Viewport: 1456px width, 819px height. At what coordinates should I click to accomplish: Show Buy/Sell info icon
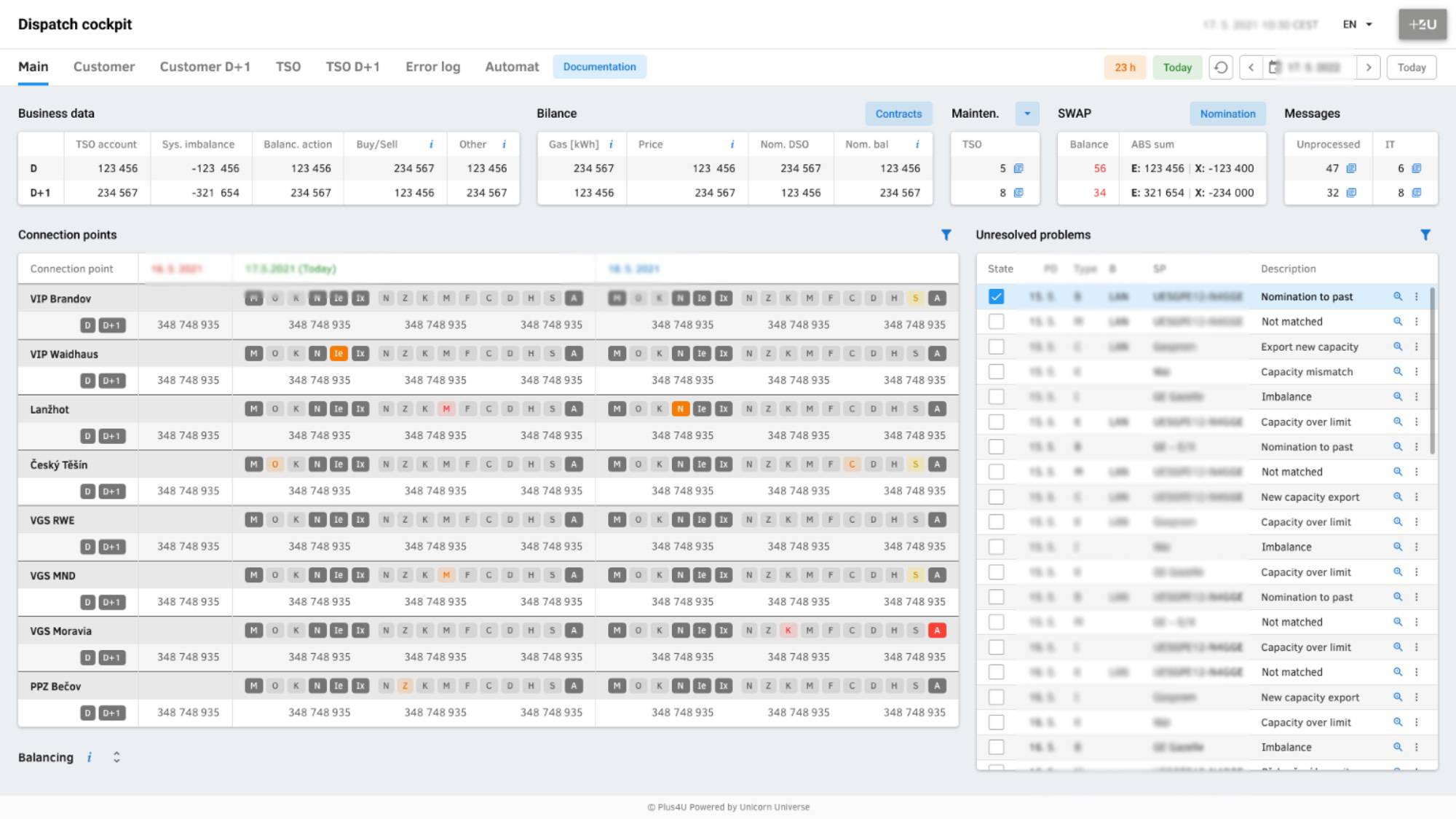431,144
